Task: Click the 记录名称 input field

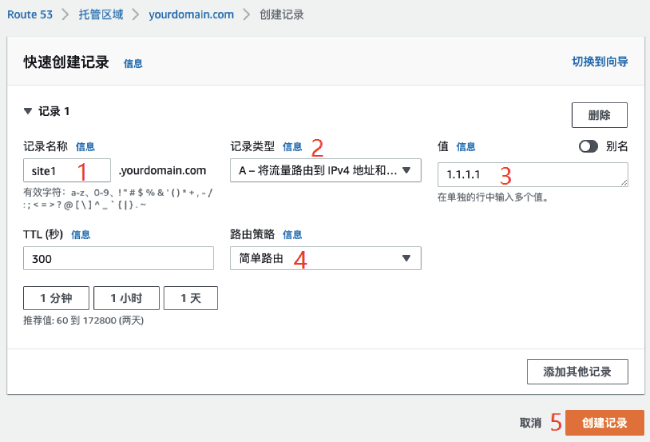Action: click(66, 171)
